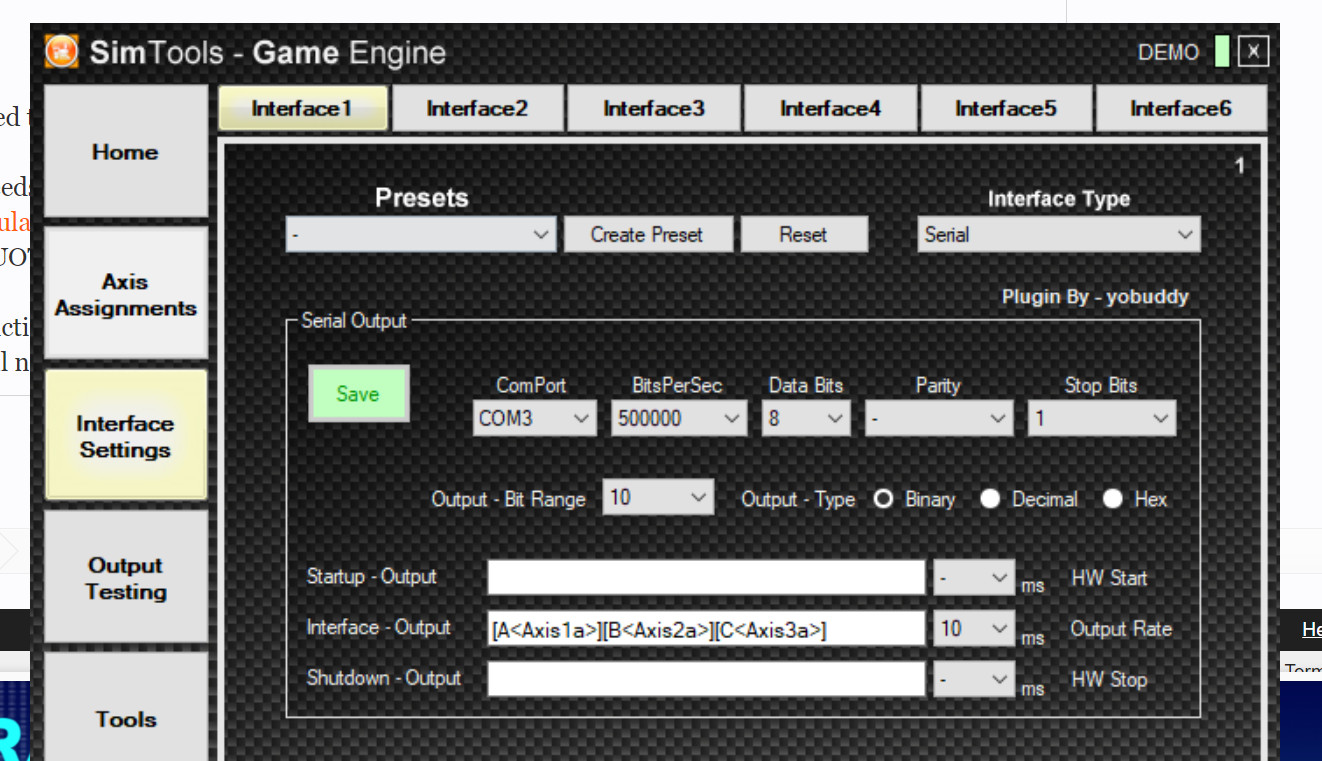Open the Interface Type dropdown showing Serial
The width and height of the screenshot is (1322, 761).
[x=1059, y=235]
